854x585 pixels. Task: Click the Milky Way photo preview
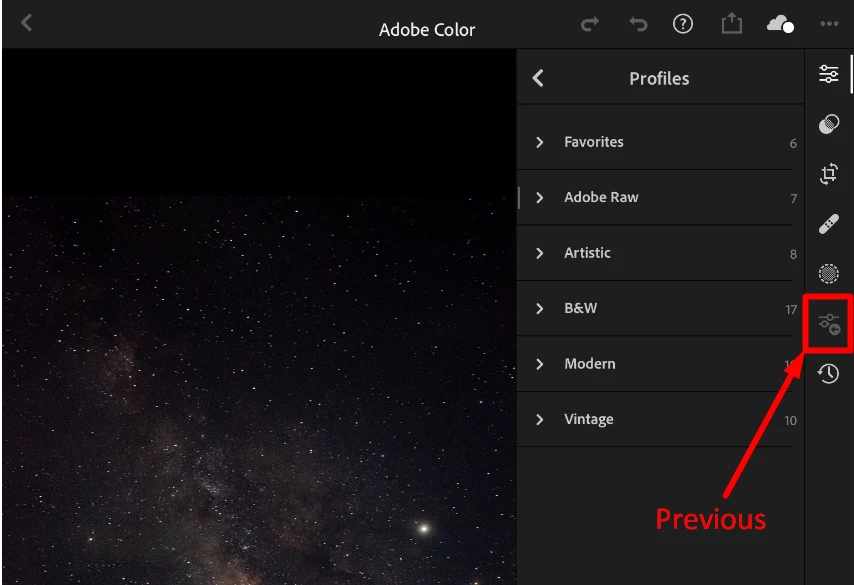(259, 390)
